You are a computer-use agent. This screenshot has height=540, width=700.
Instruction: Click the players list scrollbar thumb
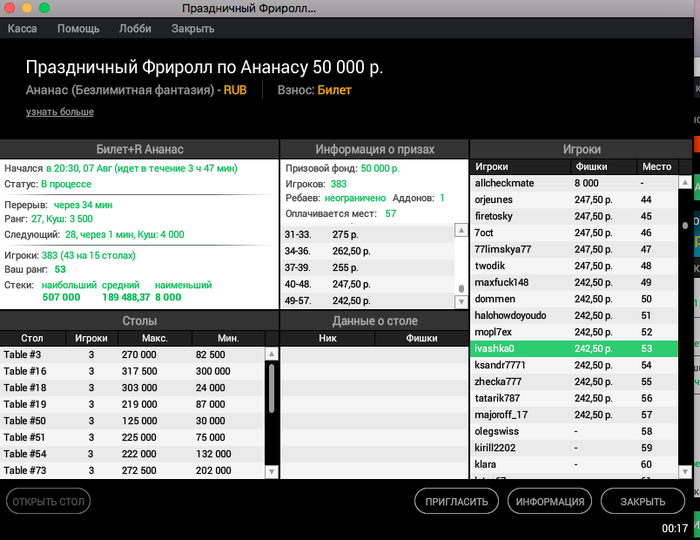pos(685,225)
